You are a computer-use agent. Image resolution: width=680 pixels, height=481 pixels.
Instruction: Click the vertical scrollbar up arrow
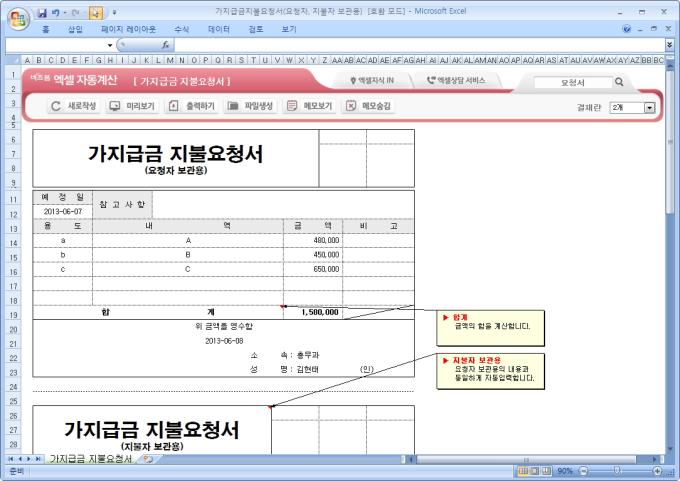click(x=670, y=67)
